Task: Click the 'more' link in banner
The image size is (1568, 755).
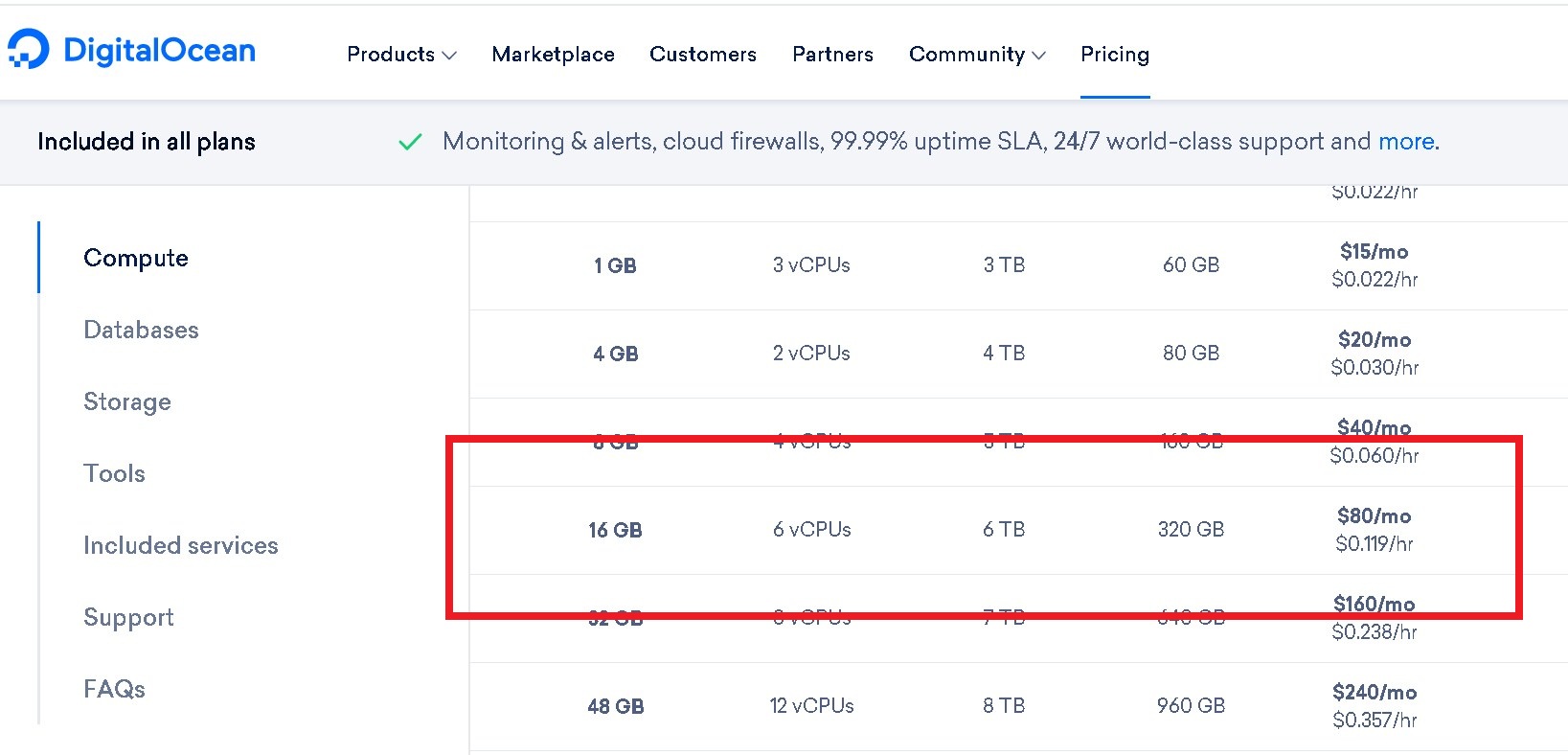Action: point(1406,142)
